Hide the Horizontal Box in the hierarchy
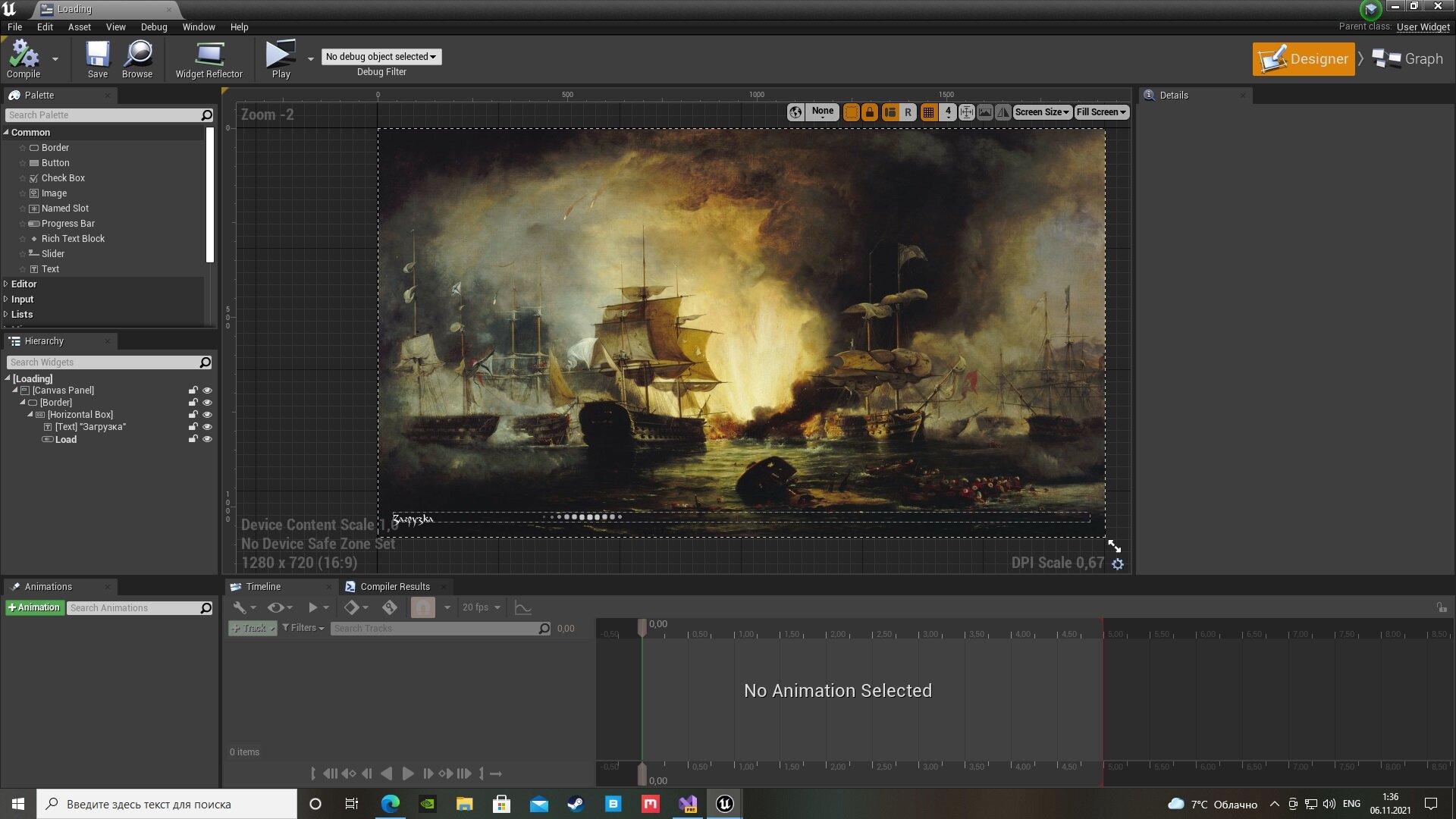The image size is (1456, 819). click(207, 415)
